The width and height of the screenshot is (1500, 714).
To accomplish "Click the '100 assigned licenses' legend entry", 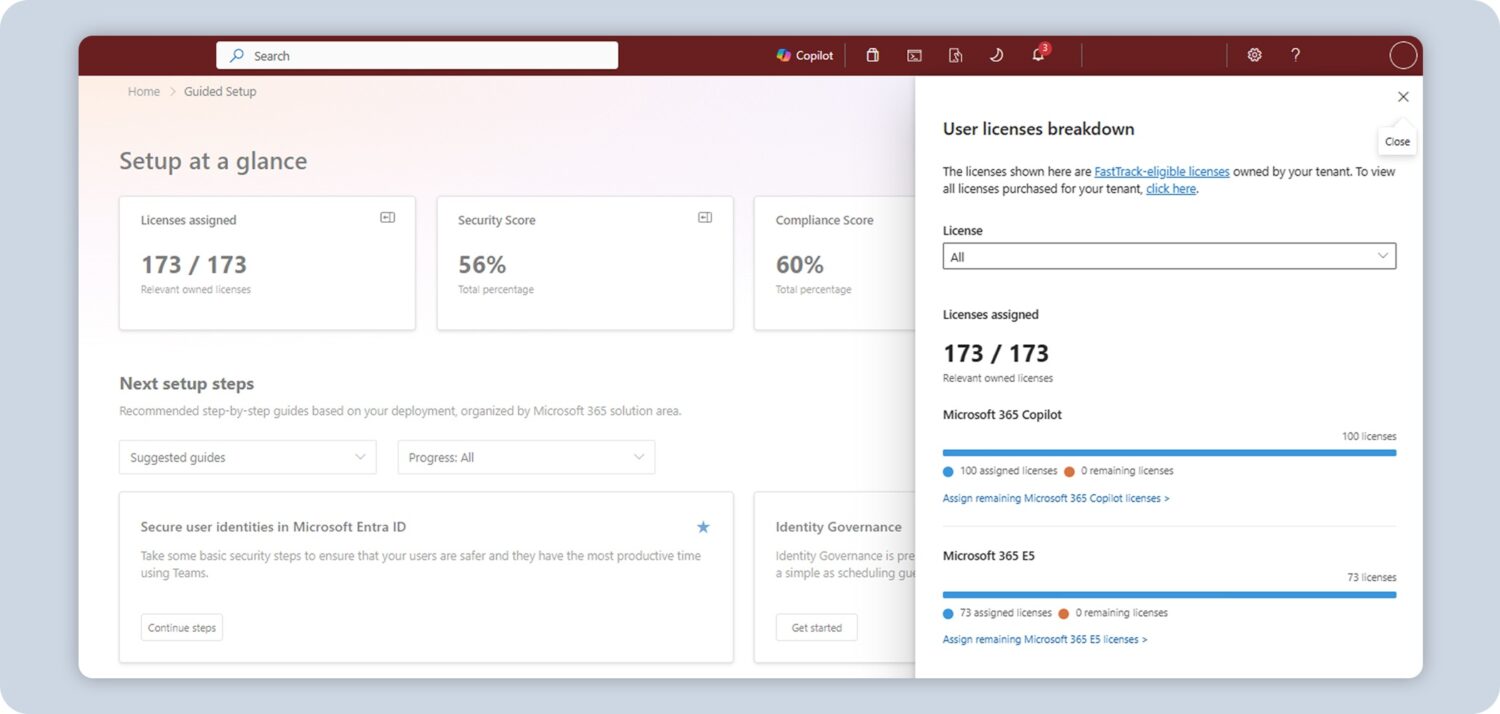I will (1000, 471).
